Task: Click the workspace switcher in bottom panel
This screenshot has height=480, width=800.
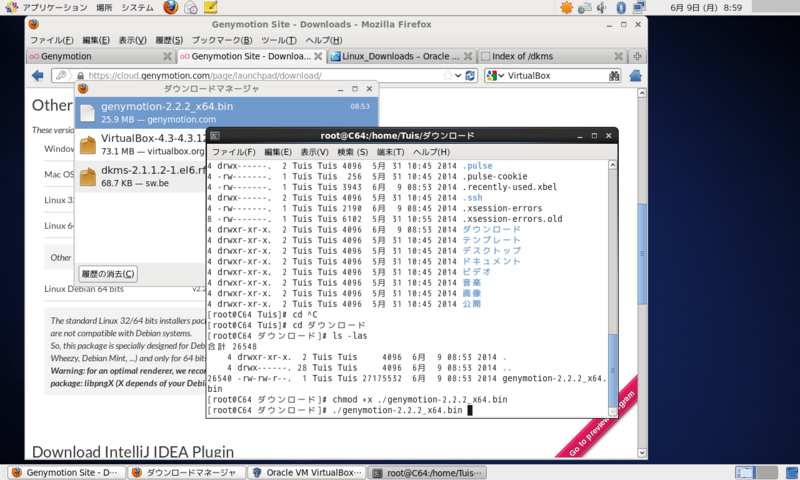Action: pos(756,473)
